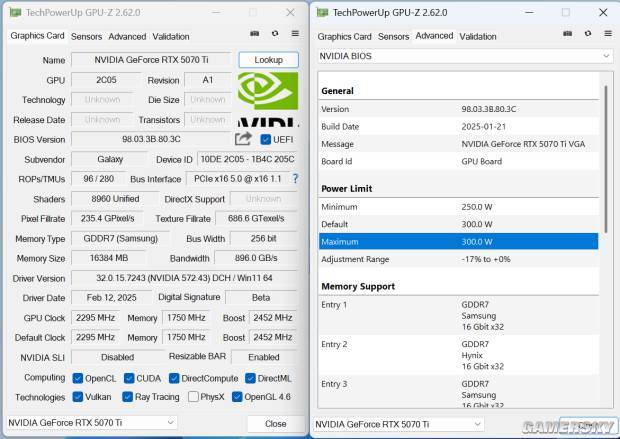Screen dimensions: 620x439
Task: Click the refresh icon in right GPU-Z window
Action: (588, 34)
